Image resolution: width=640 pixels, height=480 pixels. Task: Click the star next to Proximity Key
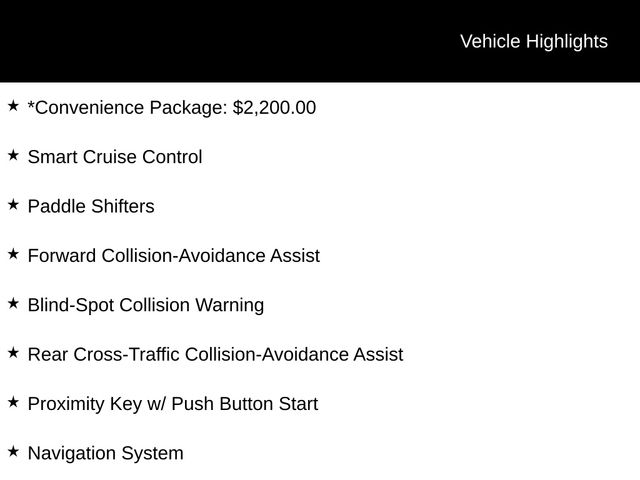[x=13, y=402]
